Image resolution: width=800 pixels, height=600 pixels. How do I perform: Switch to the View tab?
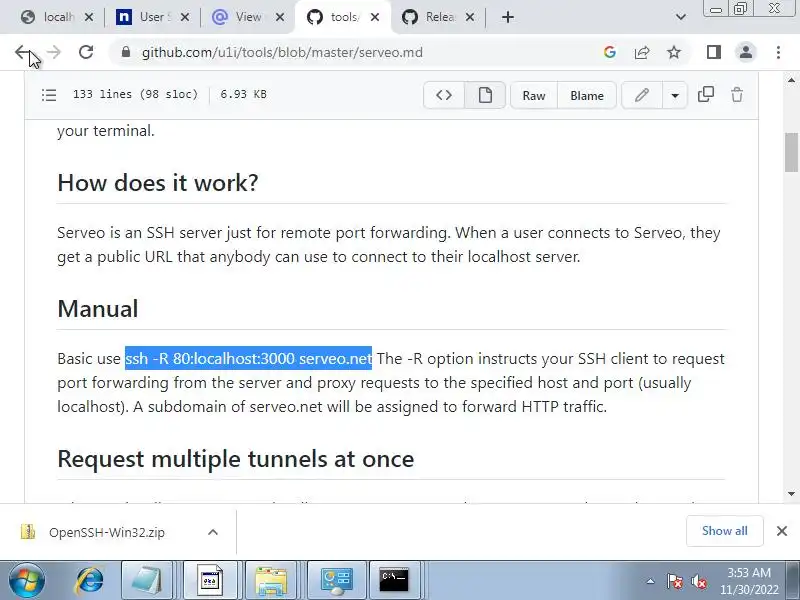241,17
